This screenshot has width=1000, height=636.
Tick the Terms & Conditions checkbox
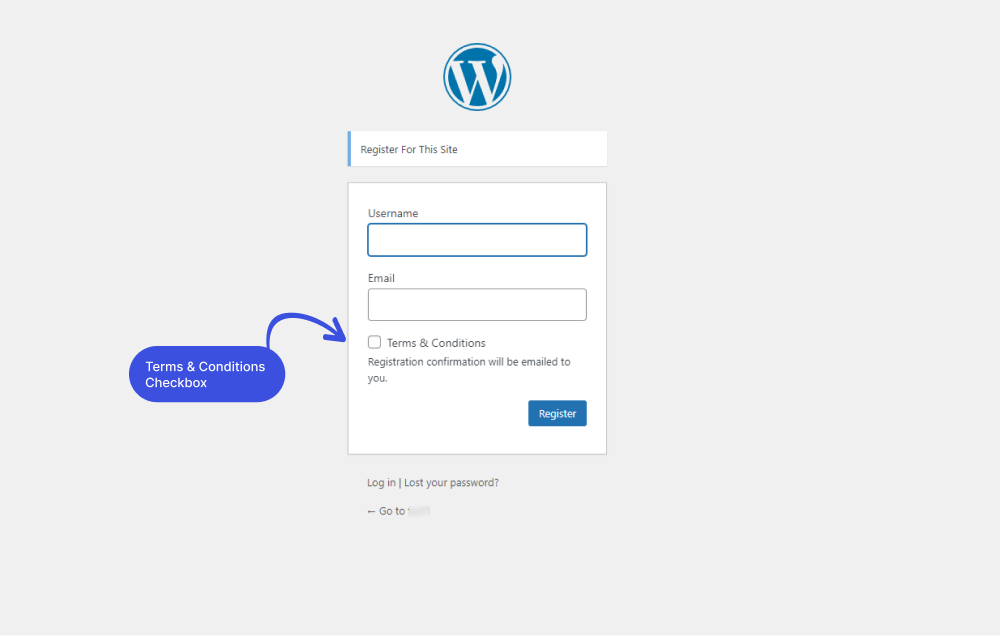click(374, 342)
